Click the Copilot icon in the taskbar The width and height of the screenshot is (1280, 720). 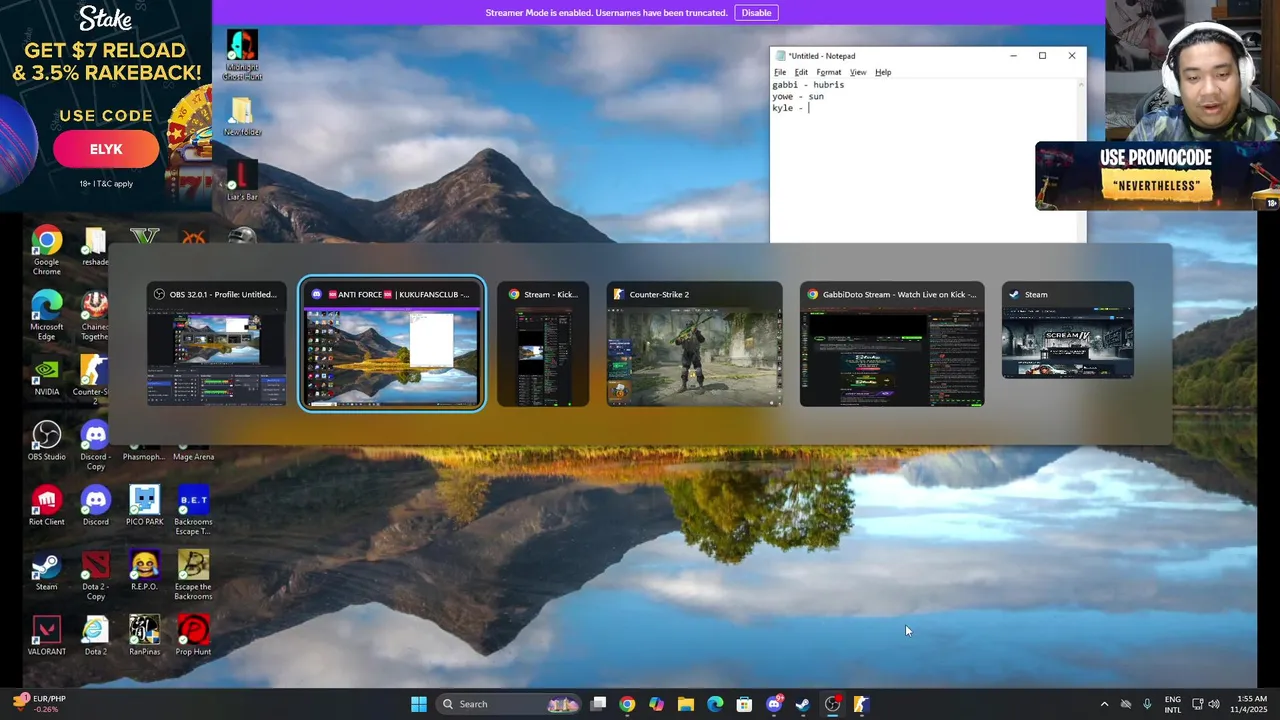(656, 704)
